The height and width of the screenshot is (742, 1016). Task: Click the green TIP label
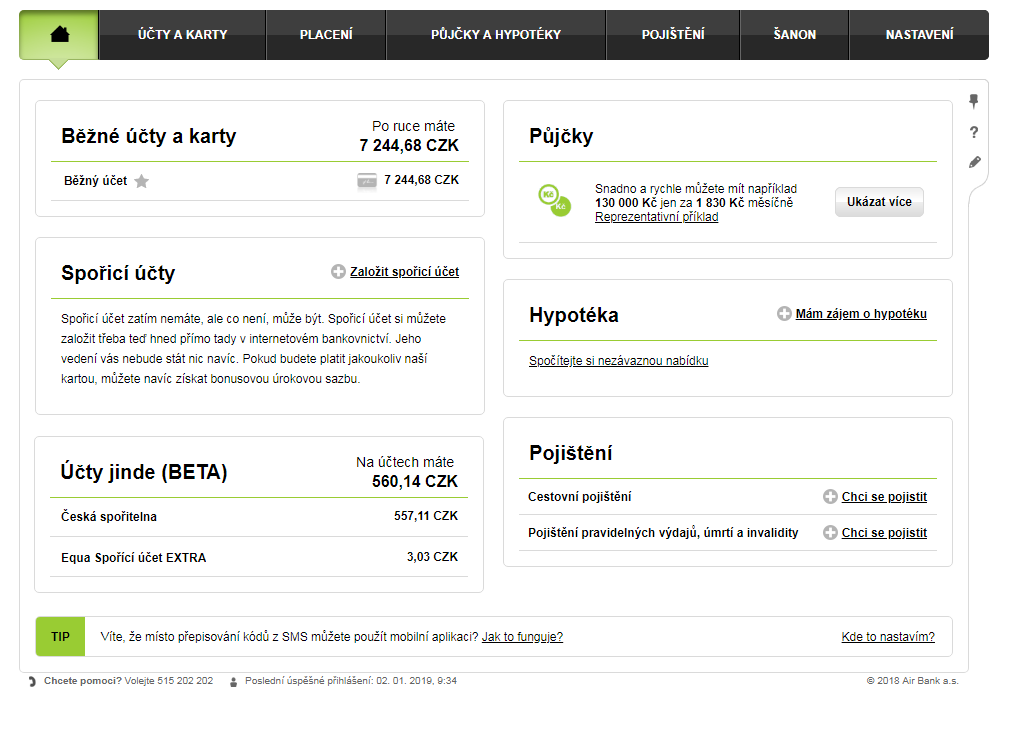[60, 636]
